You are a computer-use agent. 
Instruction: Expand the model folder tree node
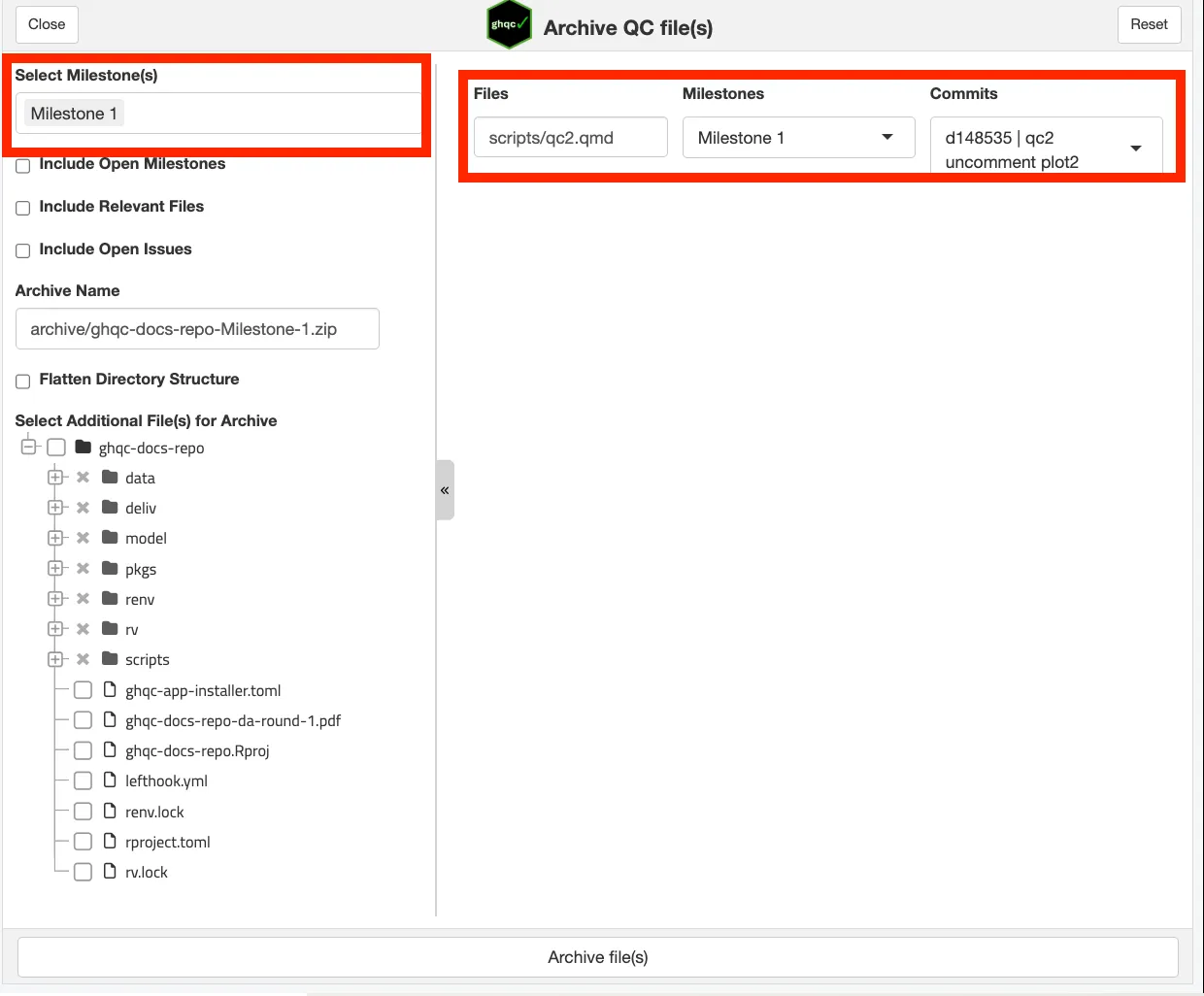(x=55, y=538)
